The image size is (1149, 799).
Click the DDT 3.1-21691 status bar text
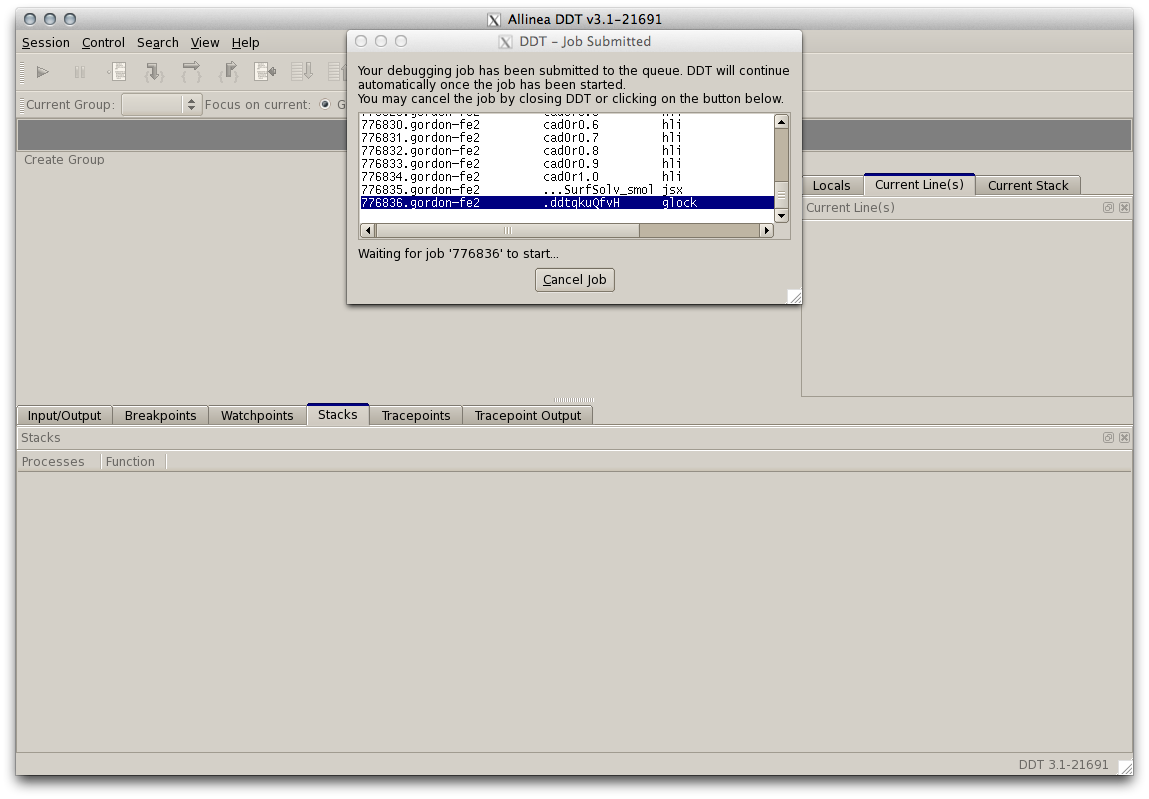click(1063, 765)
